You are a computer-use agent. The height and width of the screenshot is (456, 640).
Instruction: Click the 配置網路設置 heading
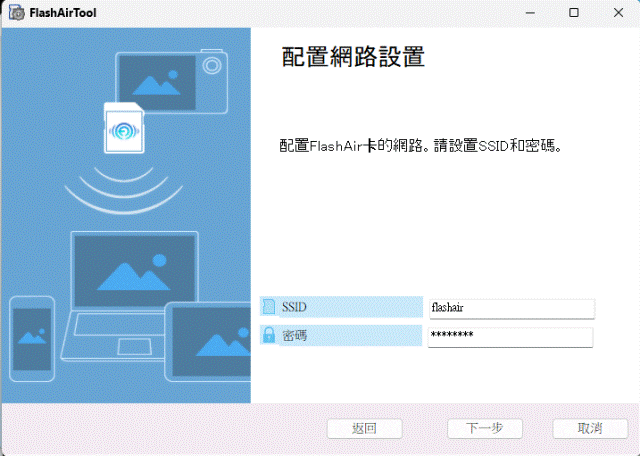(x=353, y=56)
